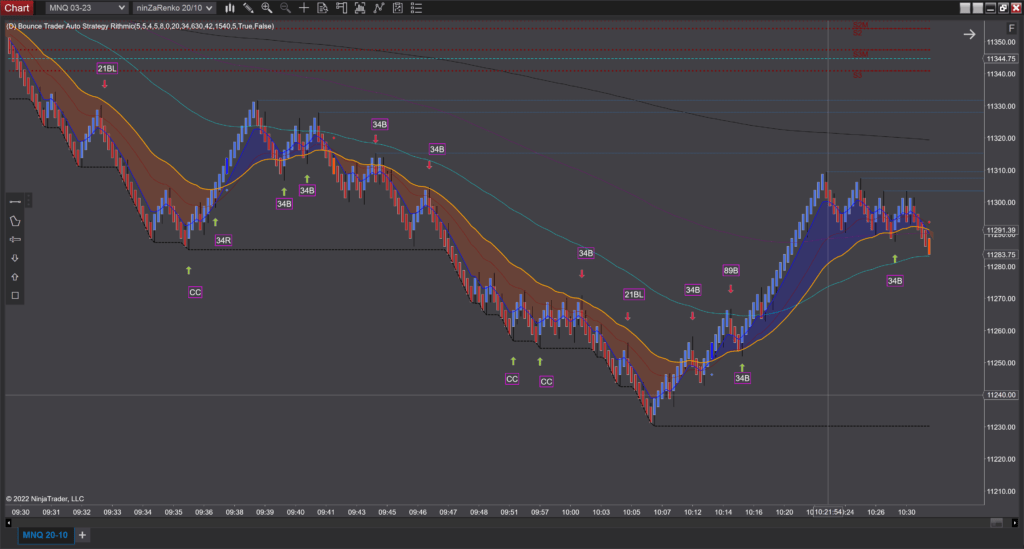Select the Bounce Trader Auto Strategy label

(x=140, y=26)
